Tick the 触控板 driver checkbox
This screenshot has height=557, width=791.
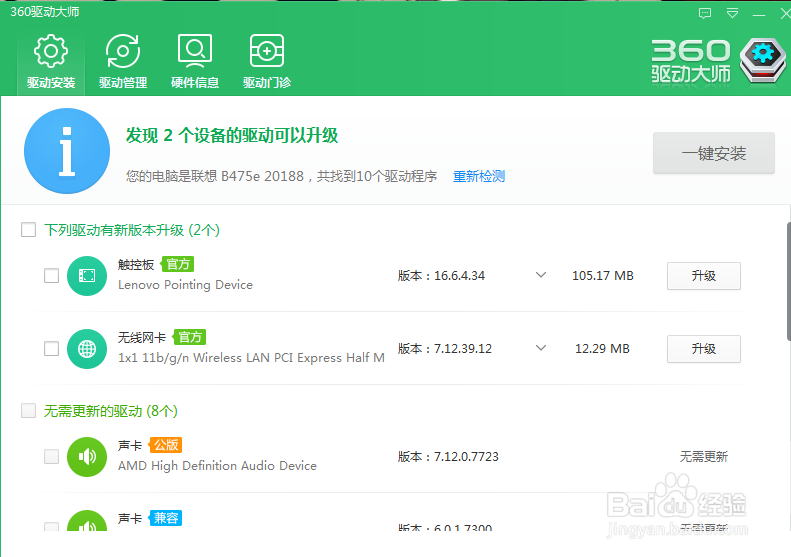(51, 275)
